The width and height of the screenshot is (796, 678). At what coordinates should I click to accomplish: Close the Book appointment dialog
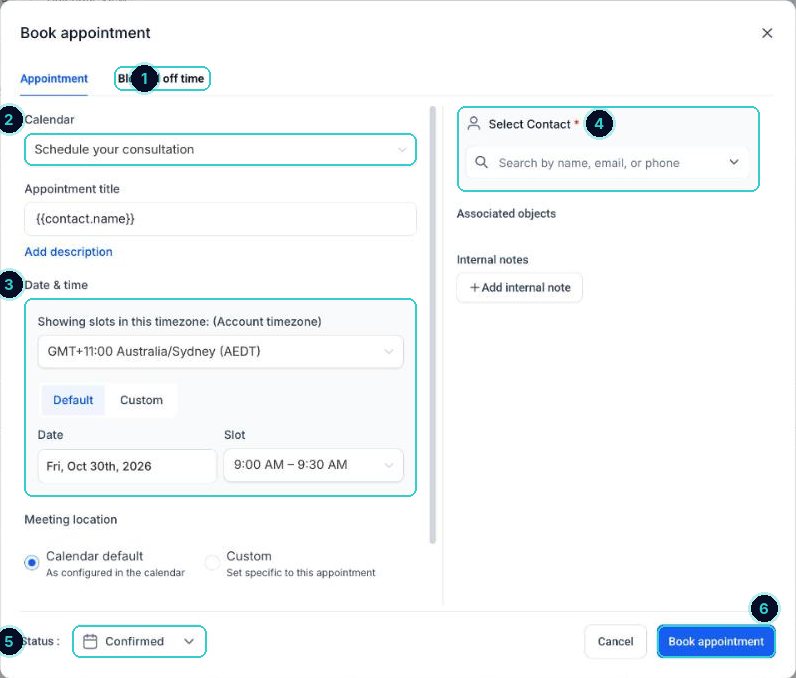click(767, 33)
